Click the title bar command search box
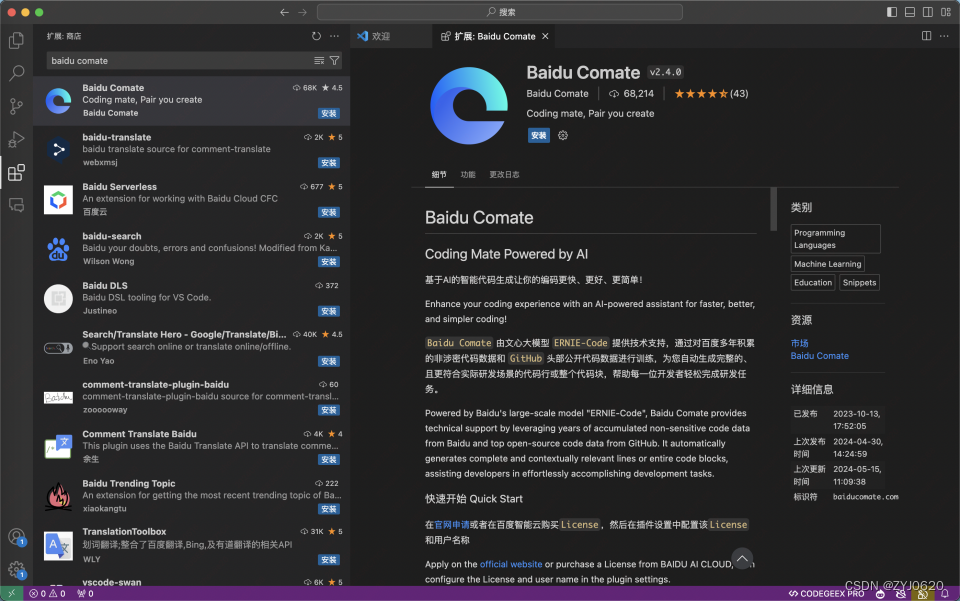Image resolution: width=960 pixels, height=601 pixels. point(500,12)
